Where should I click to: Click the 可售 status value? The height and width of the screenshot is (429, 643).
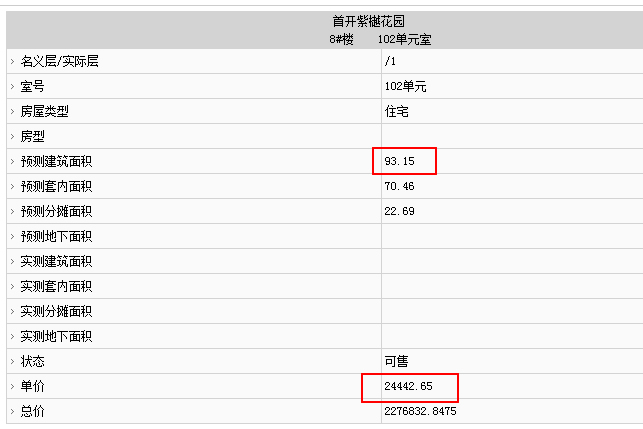397,361
